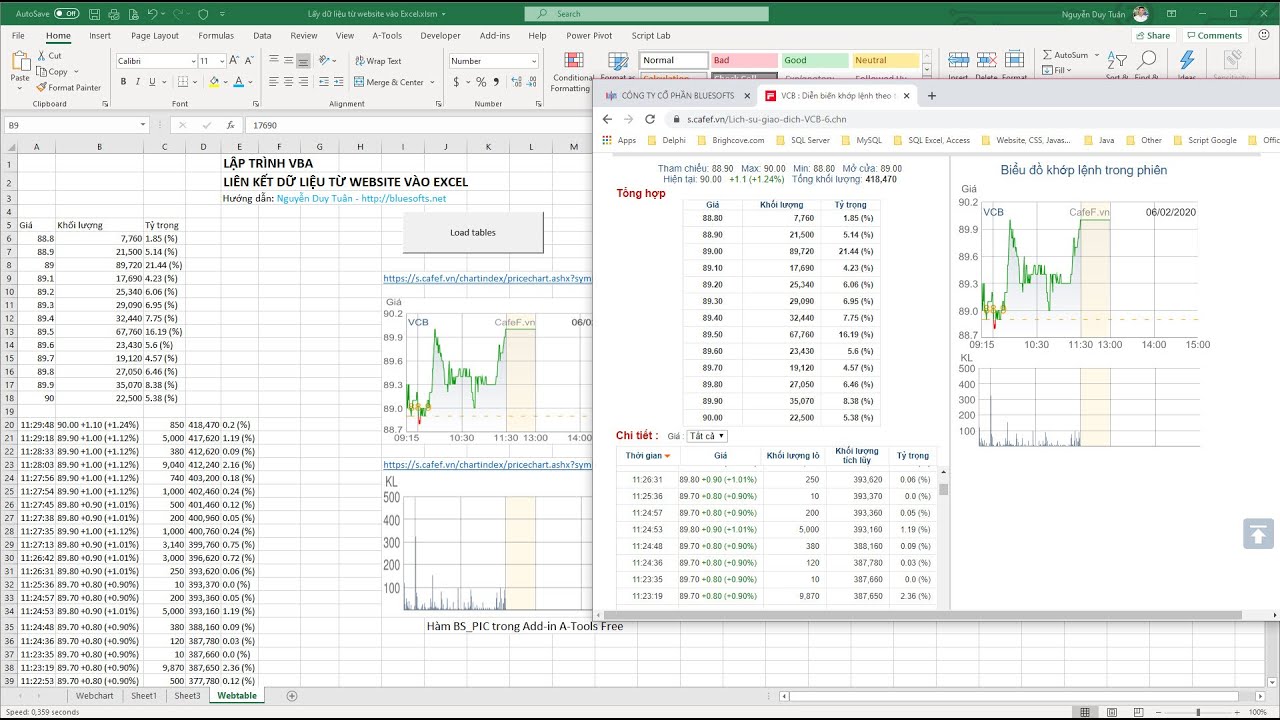Click Decrease Font Size icon
The width and height of the screenshot is (1280, 720).
coord(249,61)
